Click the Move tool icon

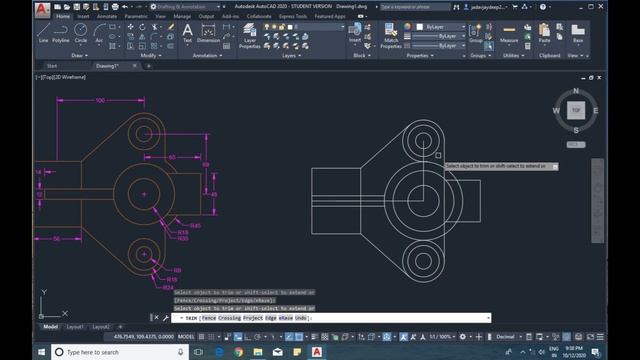click(131, 27)
